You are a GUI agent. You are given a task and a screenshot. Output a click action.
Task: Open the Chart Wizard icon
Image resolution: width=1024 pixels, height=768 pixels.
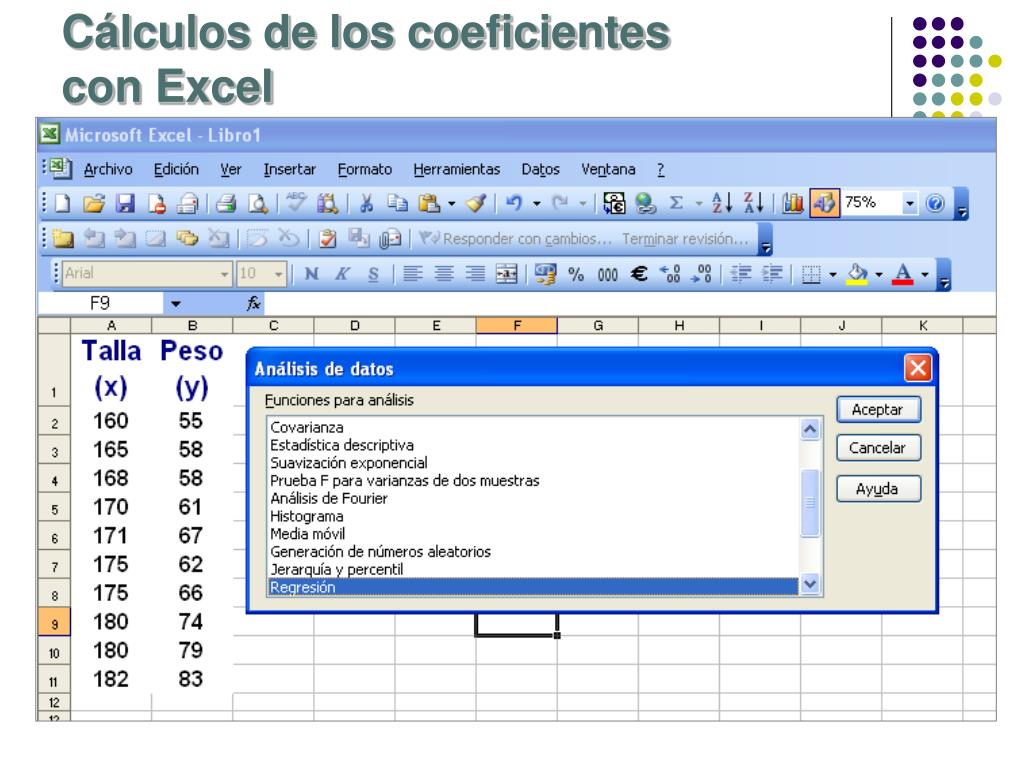click(792, 204)
